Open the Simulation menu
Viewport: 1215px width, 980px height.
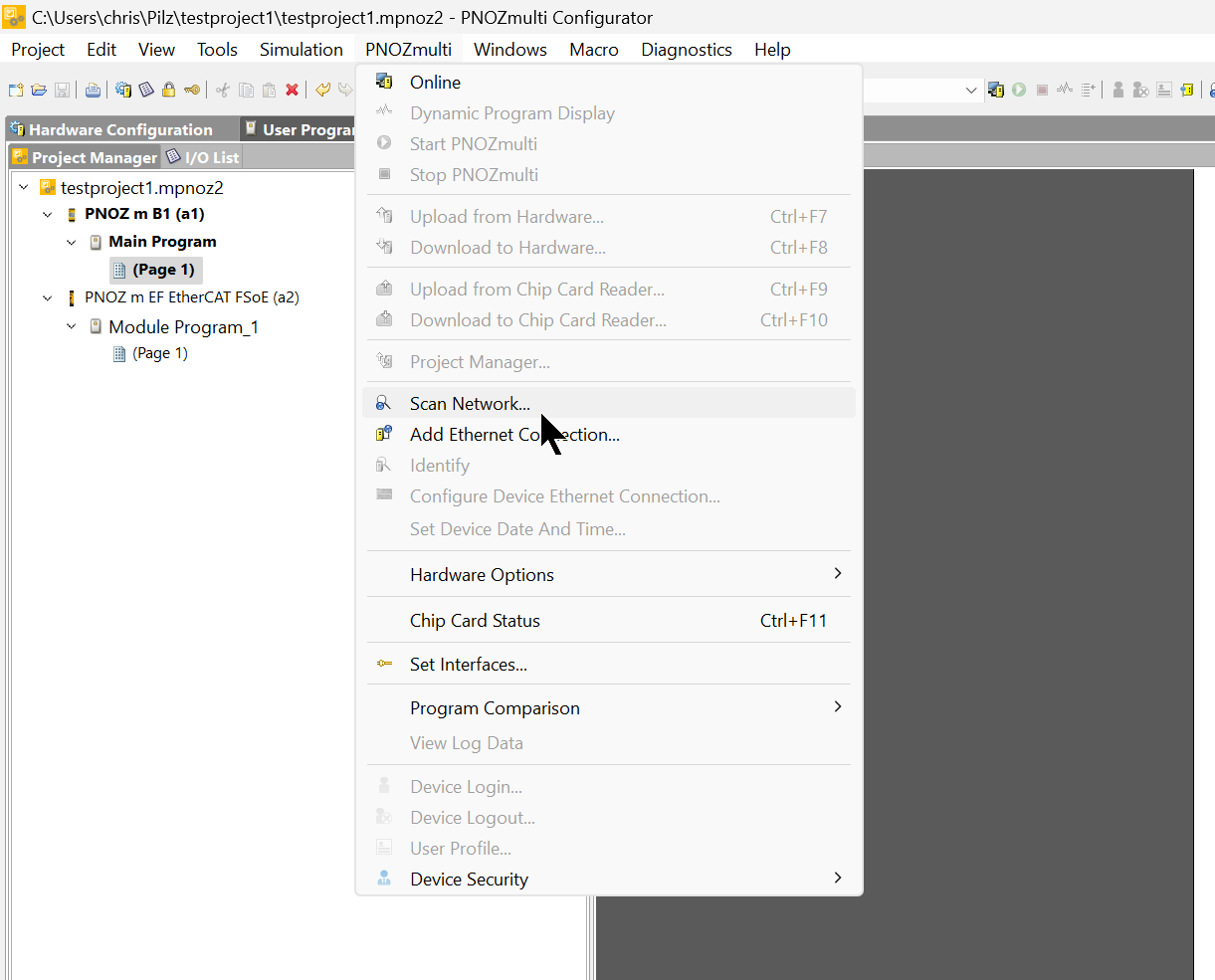point(302,50)
